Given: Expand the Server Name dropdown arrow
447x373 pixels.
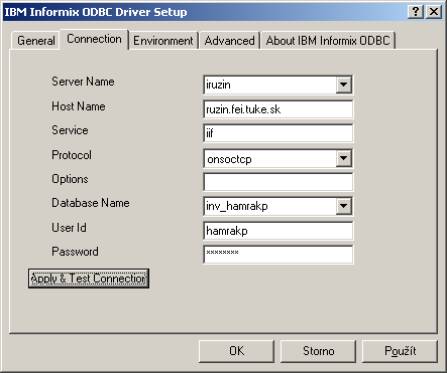Looking at the screenshot, I should (x=343, y=85).
